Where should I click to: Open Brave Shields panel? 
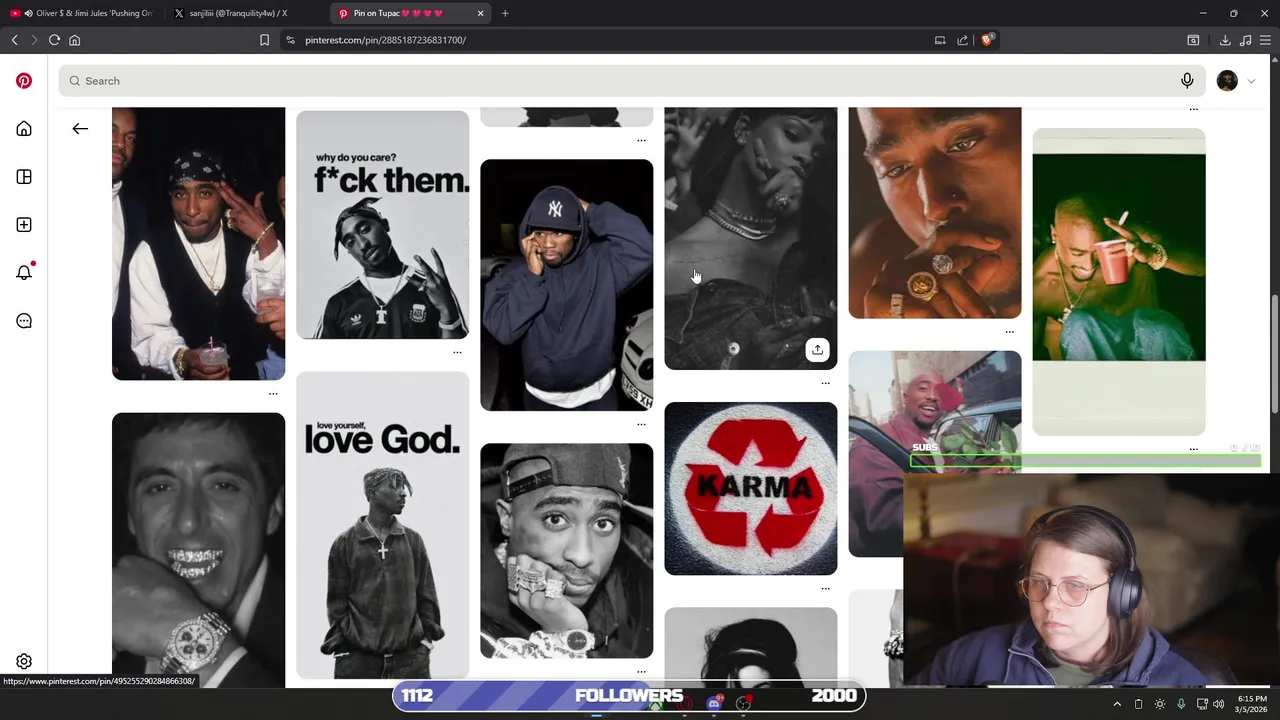(987, 40)
